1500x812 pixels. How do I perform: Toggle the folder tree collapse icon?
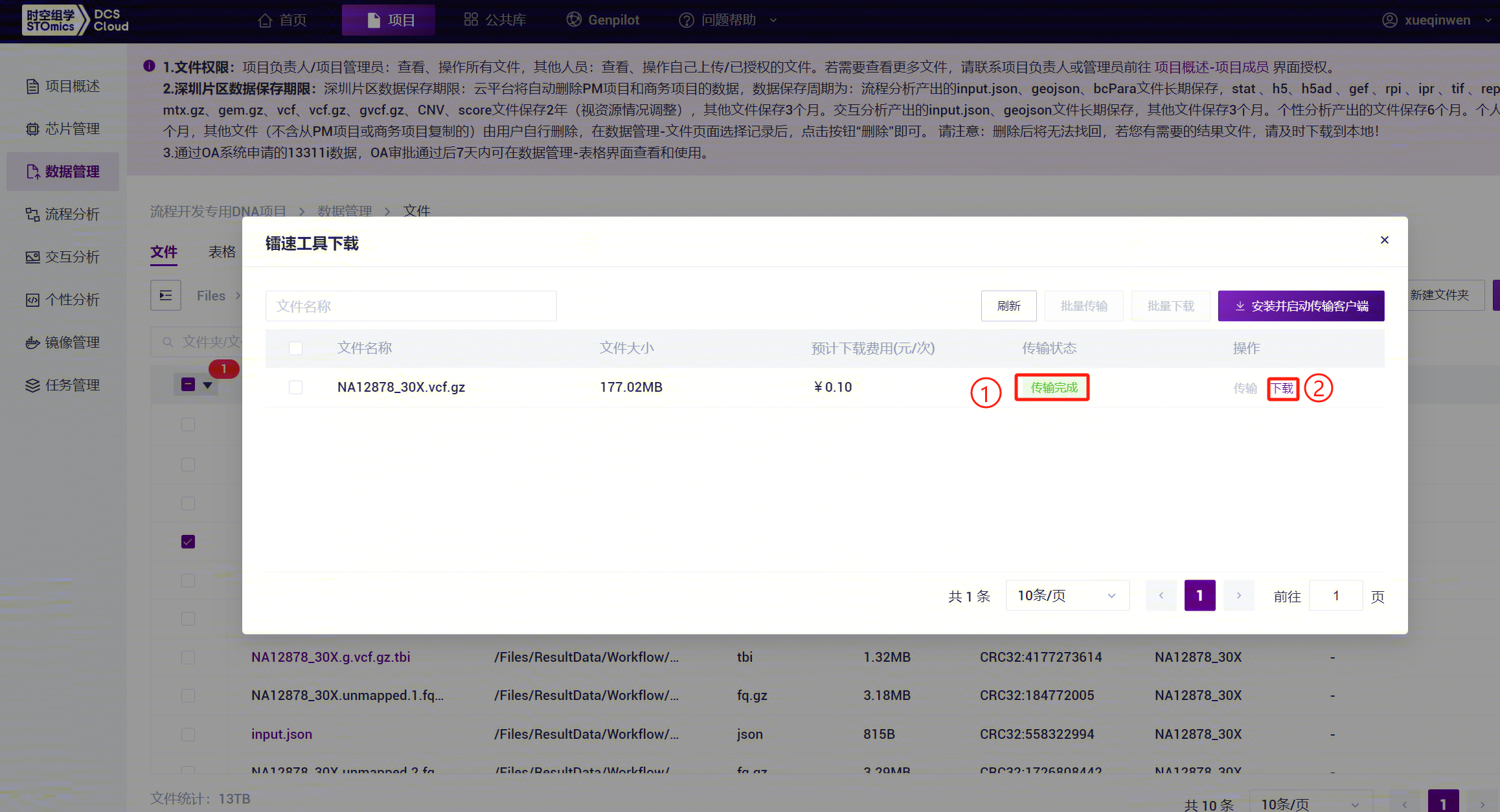pyautogui.click(x=166, y=295)
